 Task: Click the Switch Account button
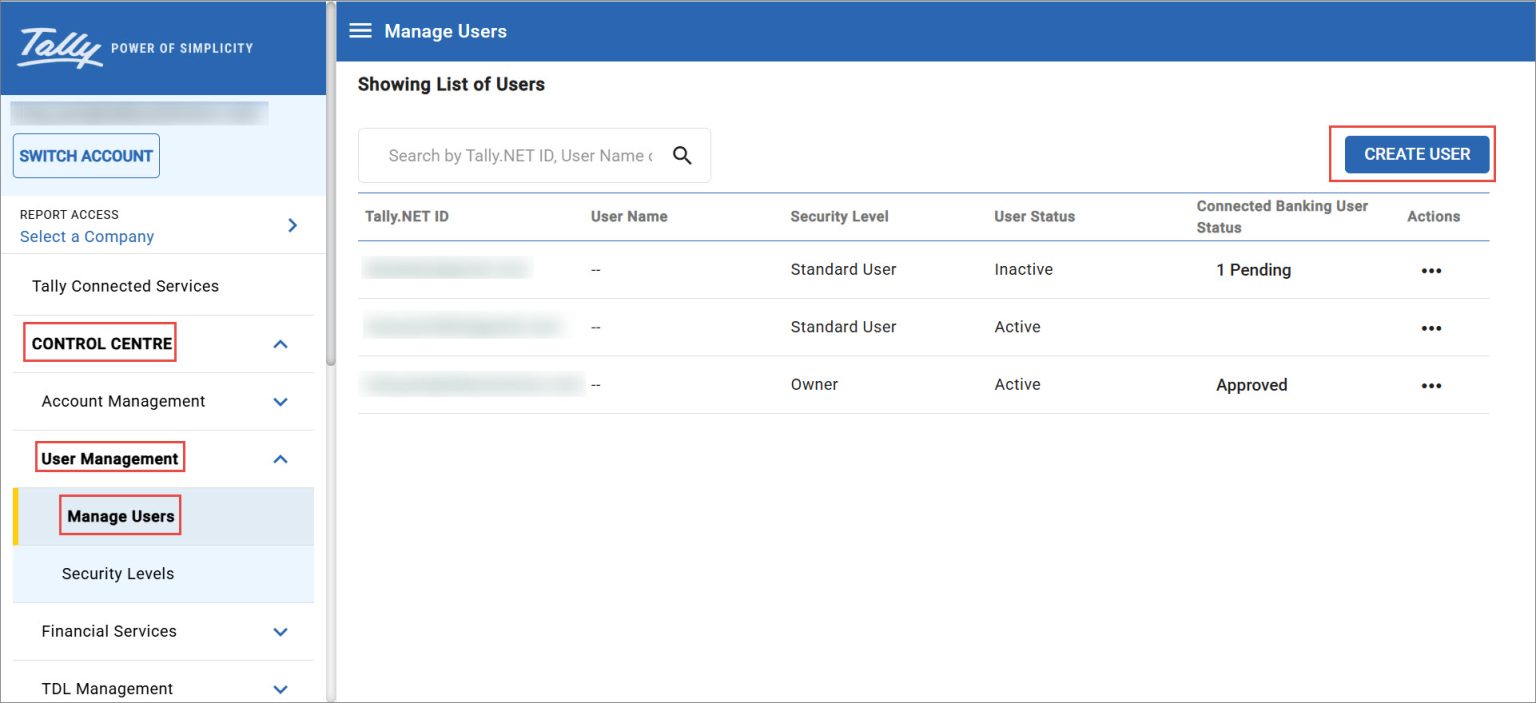(86, 156)
